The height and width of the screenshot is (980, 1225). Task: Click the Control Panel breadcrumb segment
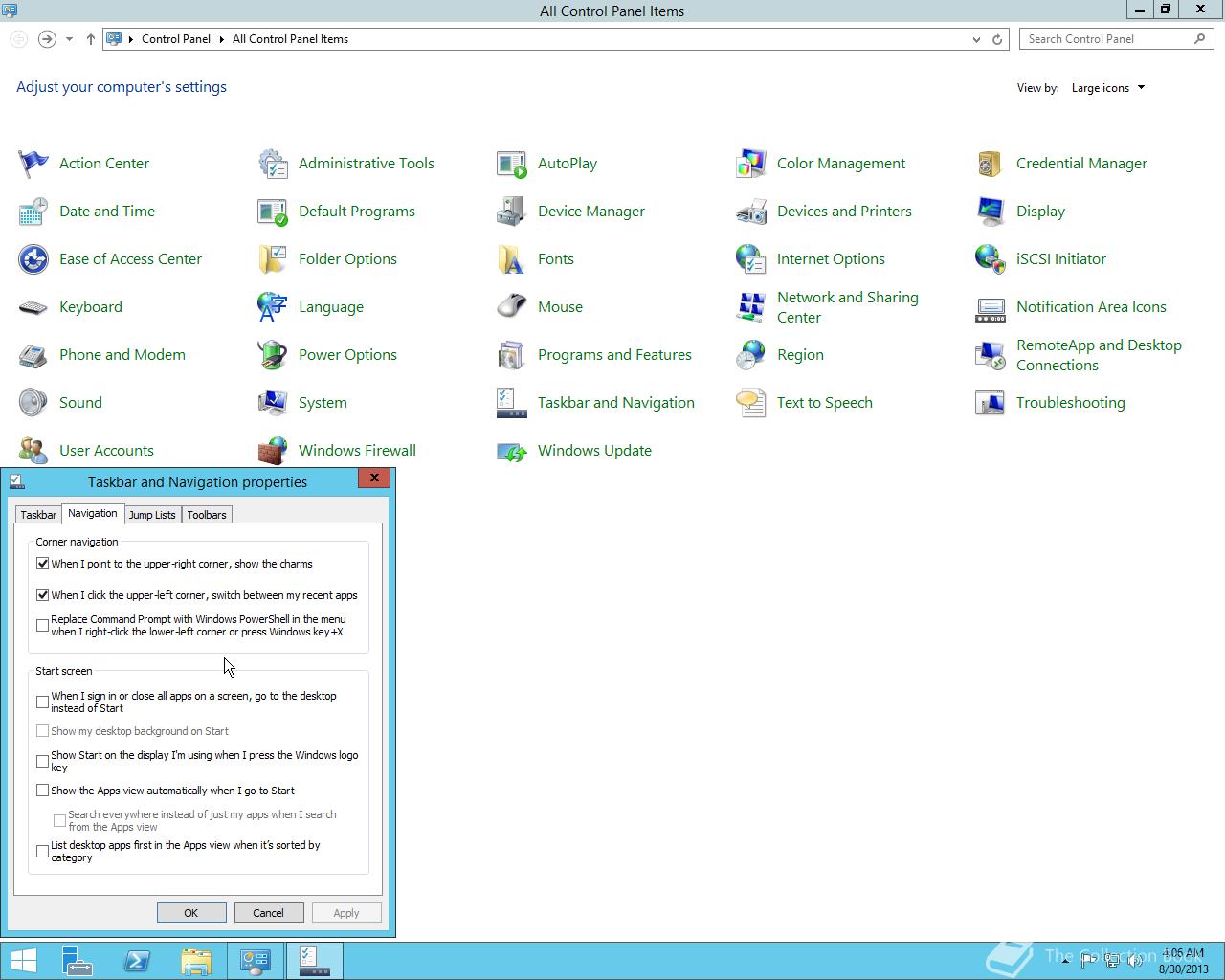[176, 39]
